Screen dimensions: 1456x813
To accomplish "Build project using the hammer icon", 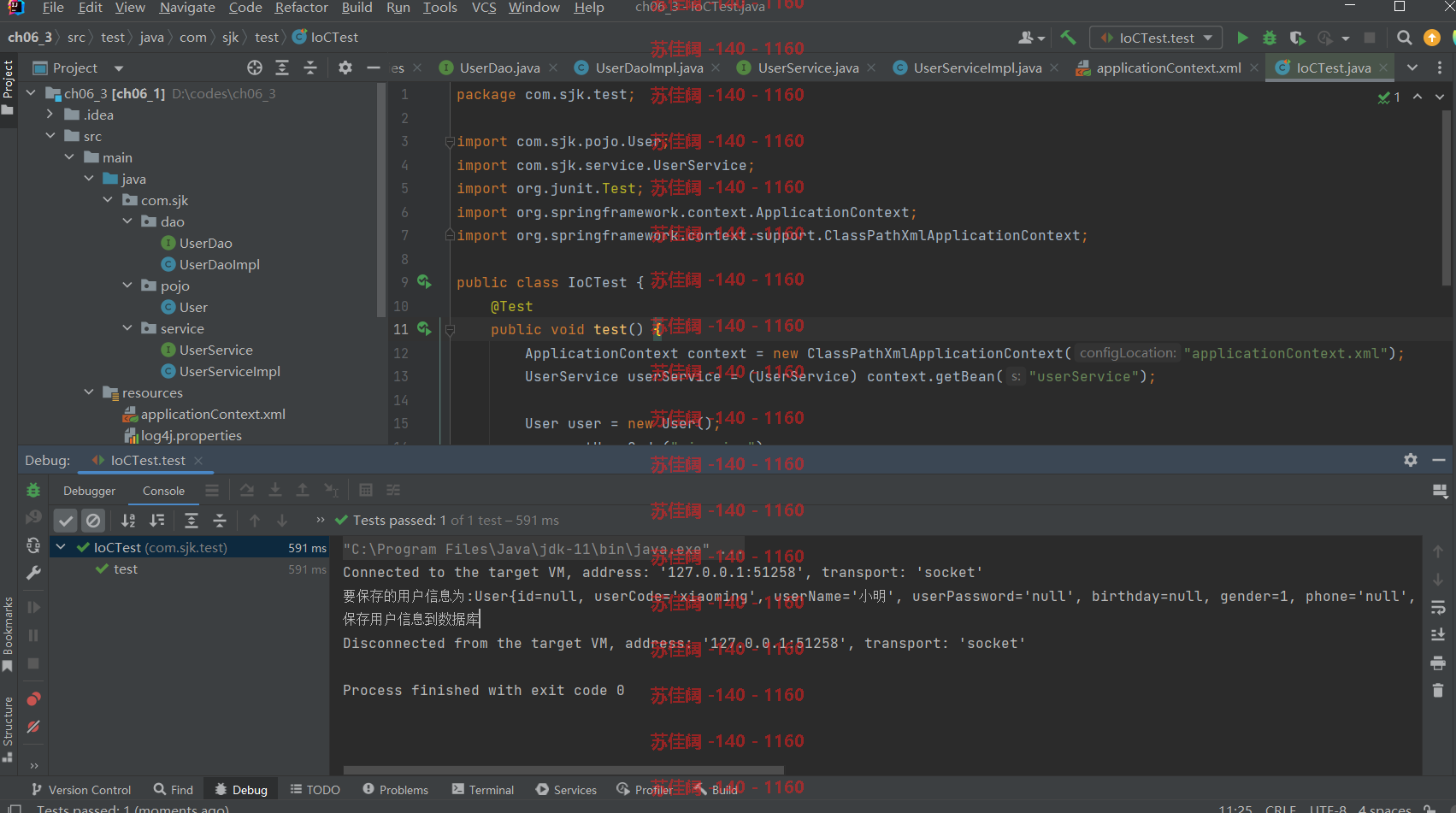I will [1068, 38].
